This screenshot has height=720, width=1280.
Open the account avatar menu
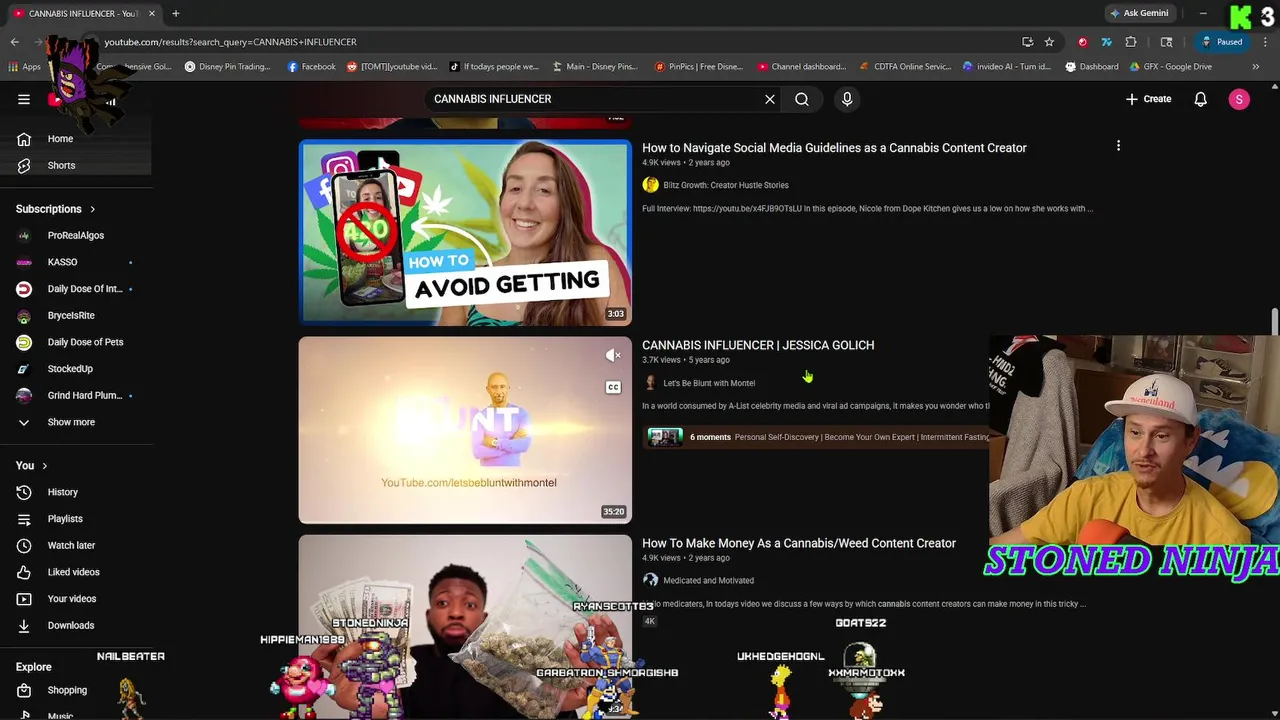click(x=1239, y=99)
